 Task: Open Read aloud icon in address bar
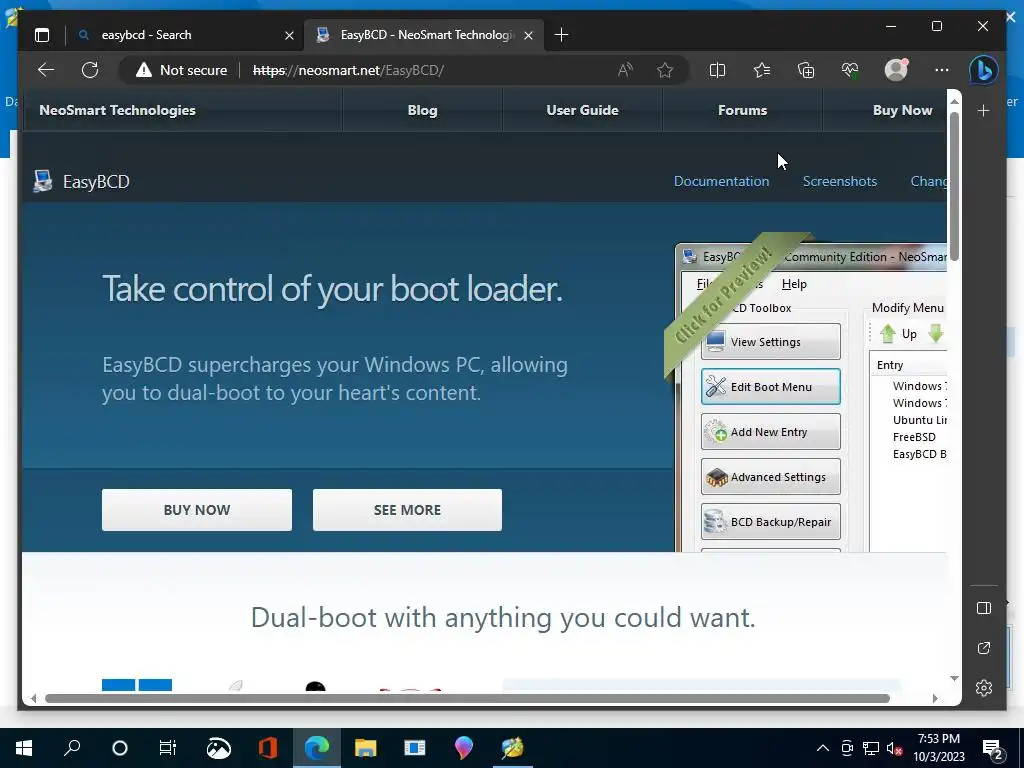[625, 70]
